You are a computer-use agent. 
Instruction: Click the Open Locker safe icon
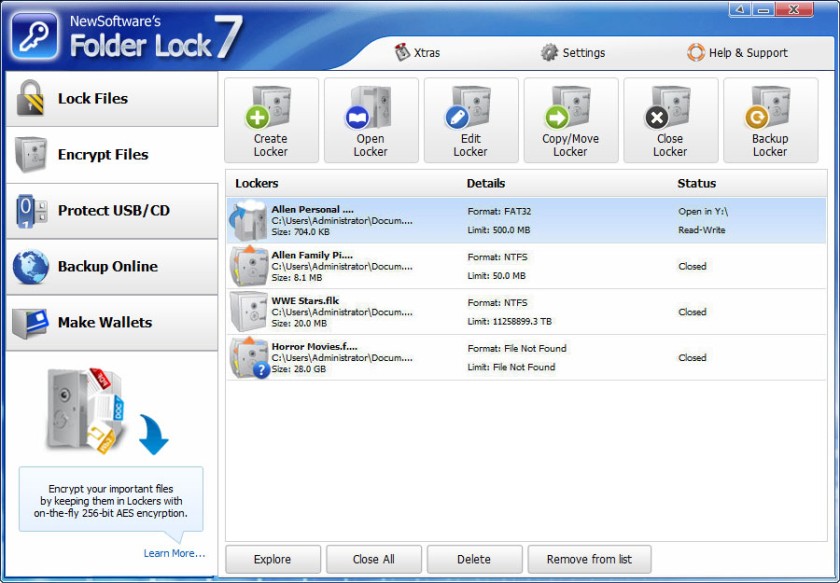point(369,107)
